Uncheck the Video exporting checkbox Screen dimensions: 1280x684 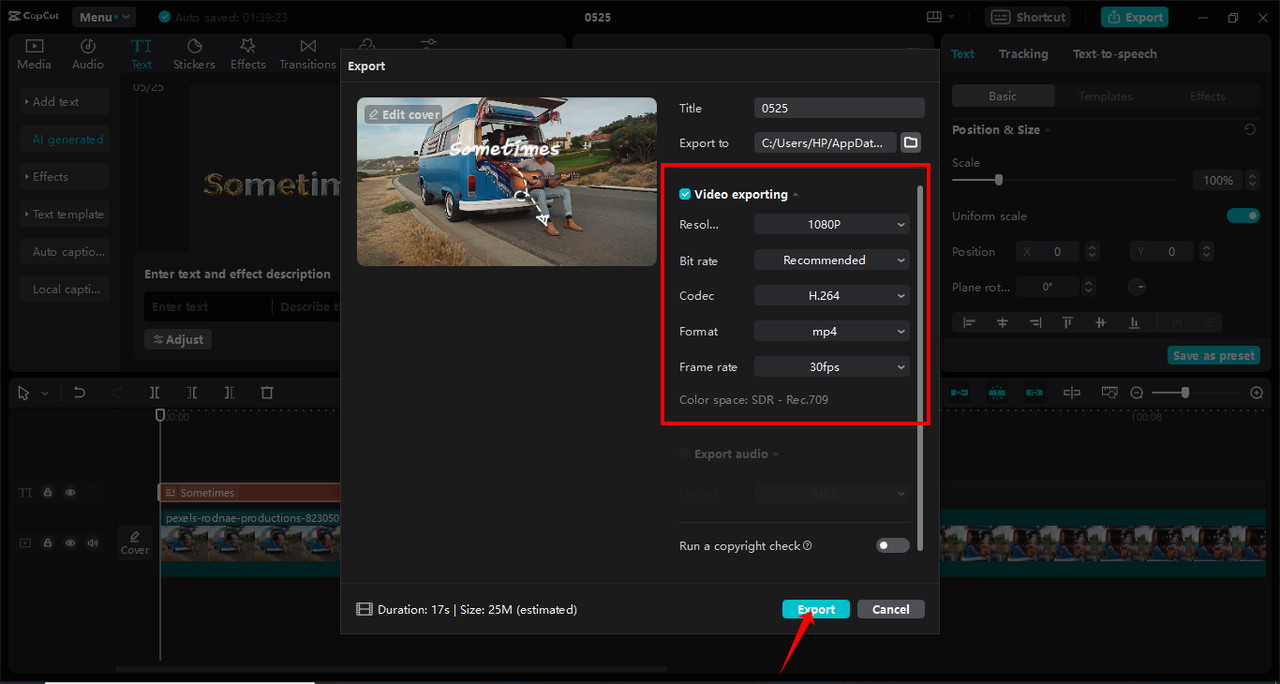tap(685, 194)
